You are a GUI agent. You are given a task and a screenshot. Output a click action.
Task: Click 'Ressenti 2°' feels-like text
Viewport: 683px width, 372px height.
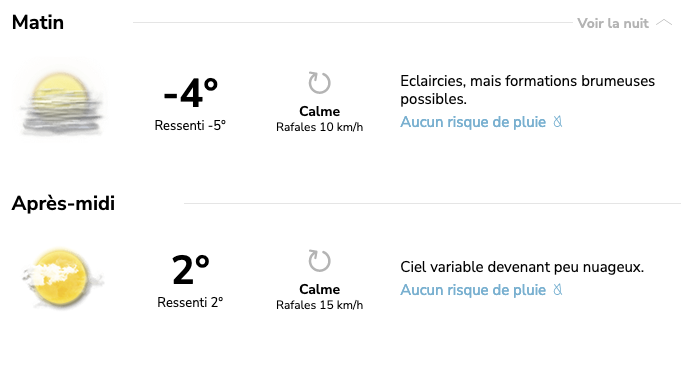pyautogui.click(x=190, y=302)
